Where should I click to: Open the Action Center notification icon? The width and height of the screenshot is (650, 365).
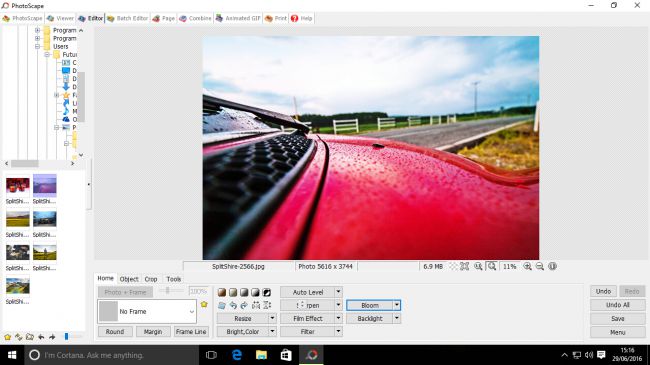click(x=601, y=355)
